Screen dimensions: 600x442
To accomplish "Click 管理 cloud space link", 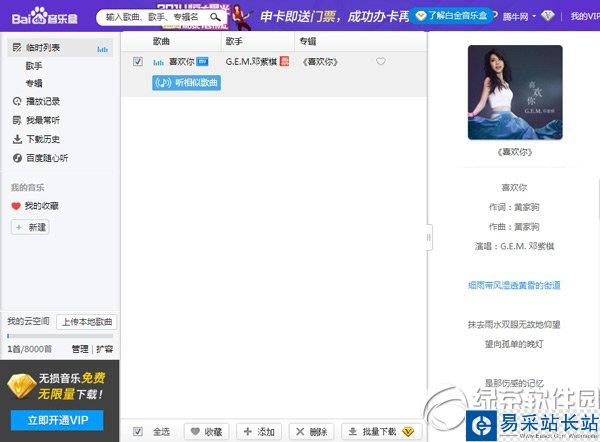I will pos(80,349).
